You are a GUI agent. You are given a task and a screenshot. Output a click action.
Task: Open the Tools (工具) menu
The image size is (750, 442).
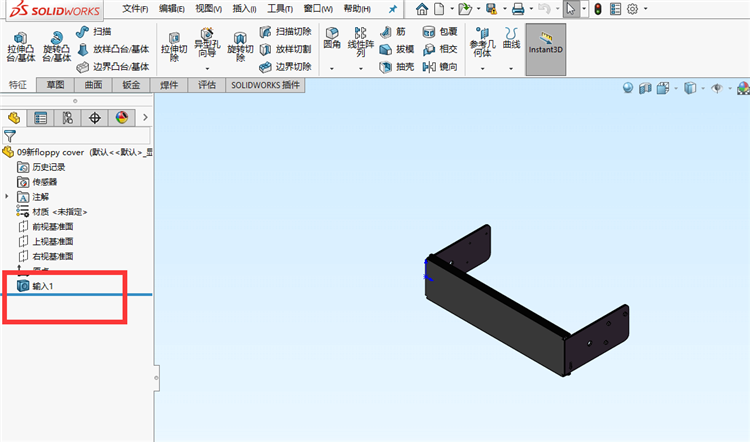tap(280, 9)
